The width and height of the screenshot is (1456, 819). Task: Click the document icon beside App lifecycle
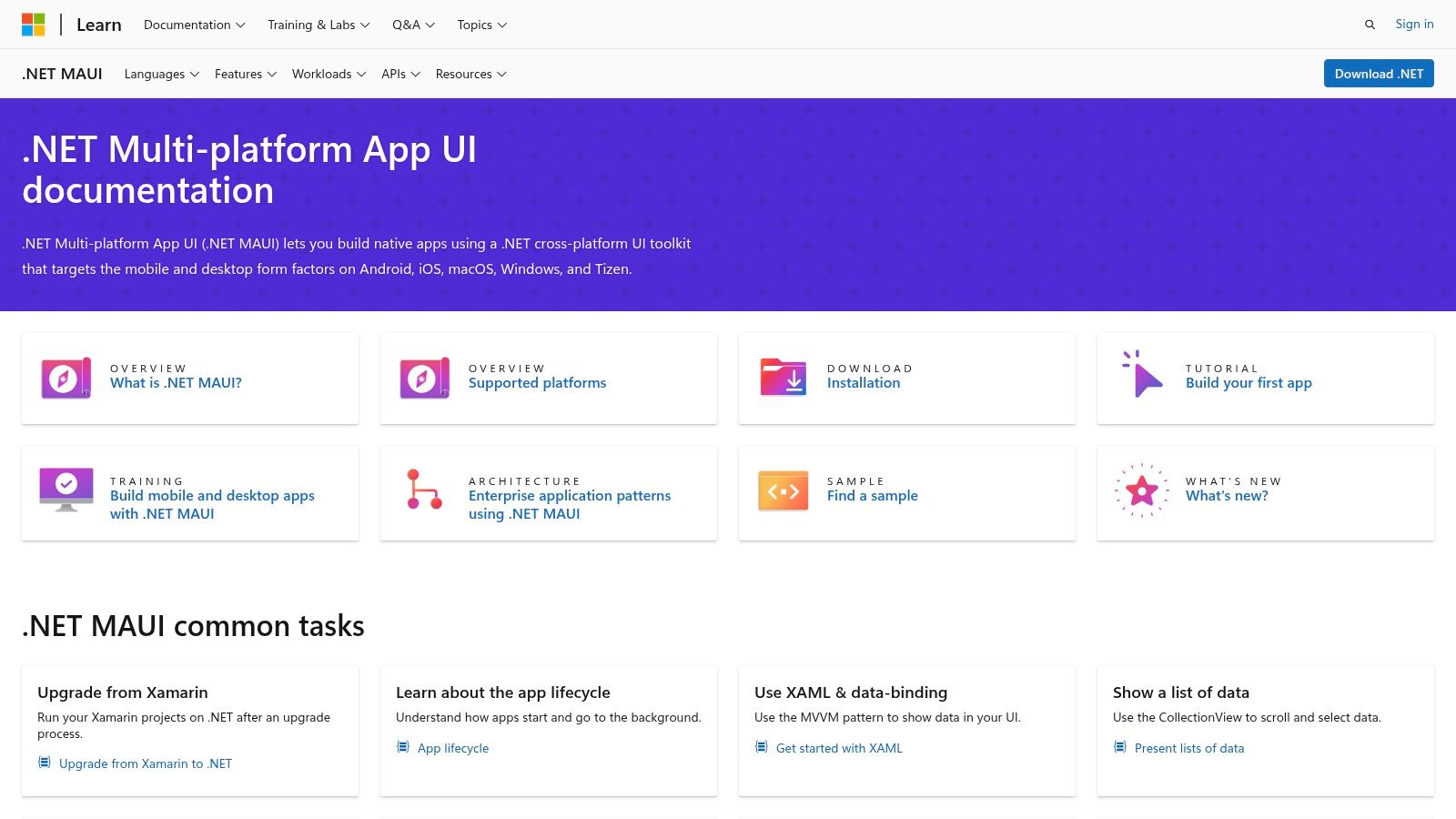402,747
